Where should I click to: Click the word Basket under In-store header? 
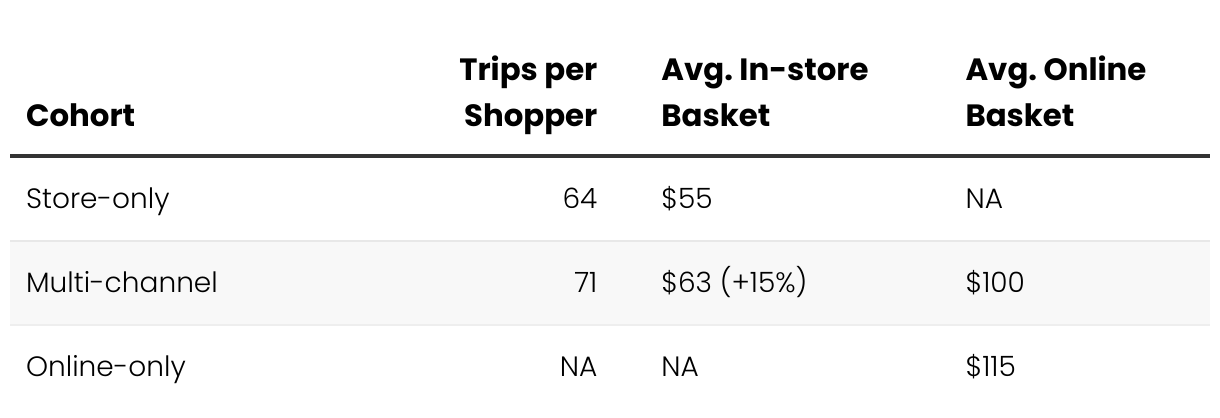pyautogui.click(x=715, y=115)
